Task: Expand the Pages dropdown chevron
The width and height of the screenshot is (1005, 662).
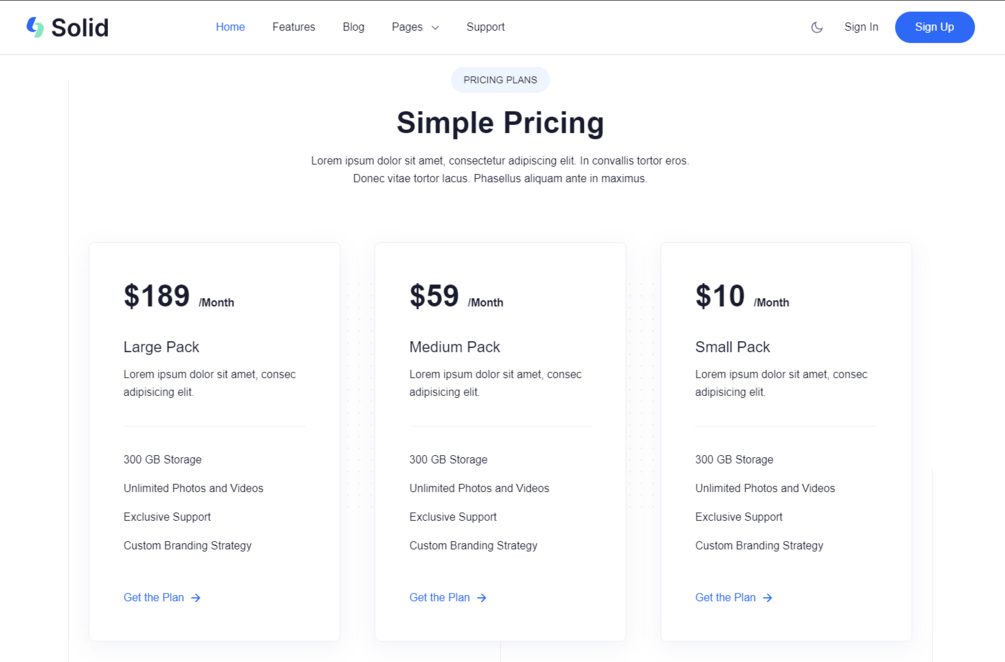Action: point(435,28)
